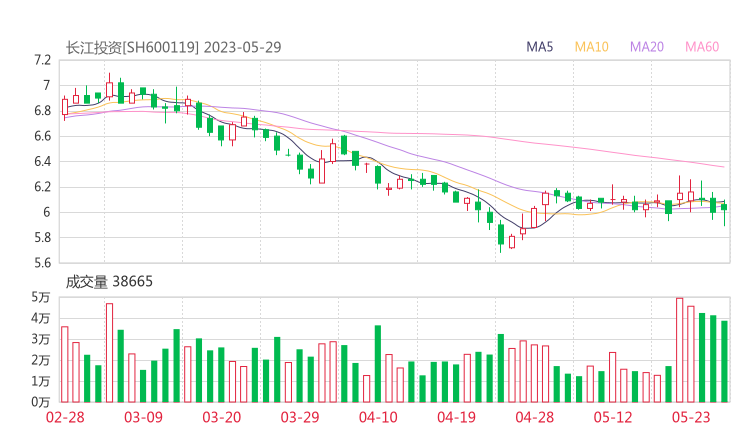The height and width of the screenshot is (440, 740).
Task: Select the 03-20 date label
Action: (222, 417)
